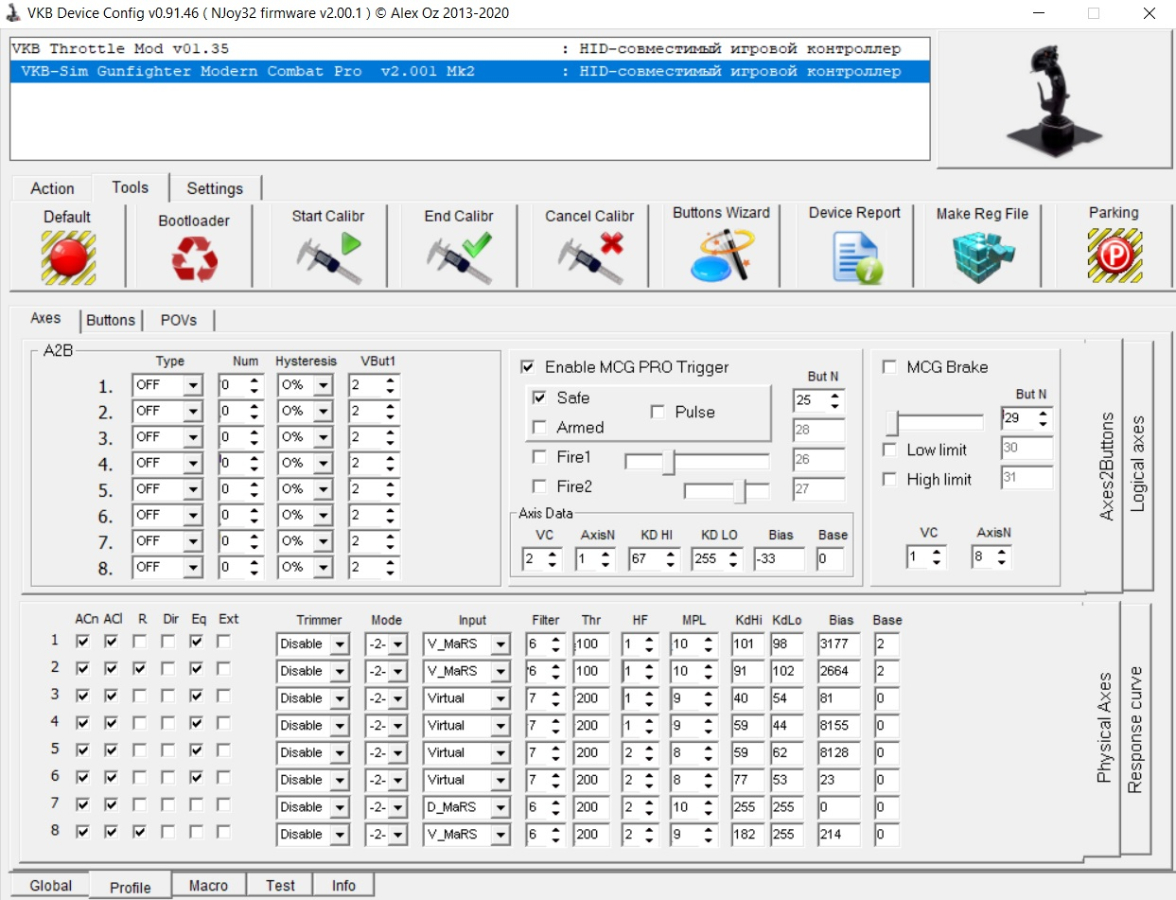Disable the Enable MCG PRO Trigger checkbox
The image size is (1176, 900).
[x=527, y=367]
